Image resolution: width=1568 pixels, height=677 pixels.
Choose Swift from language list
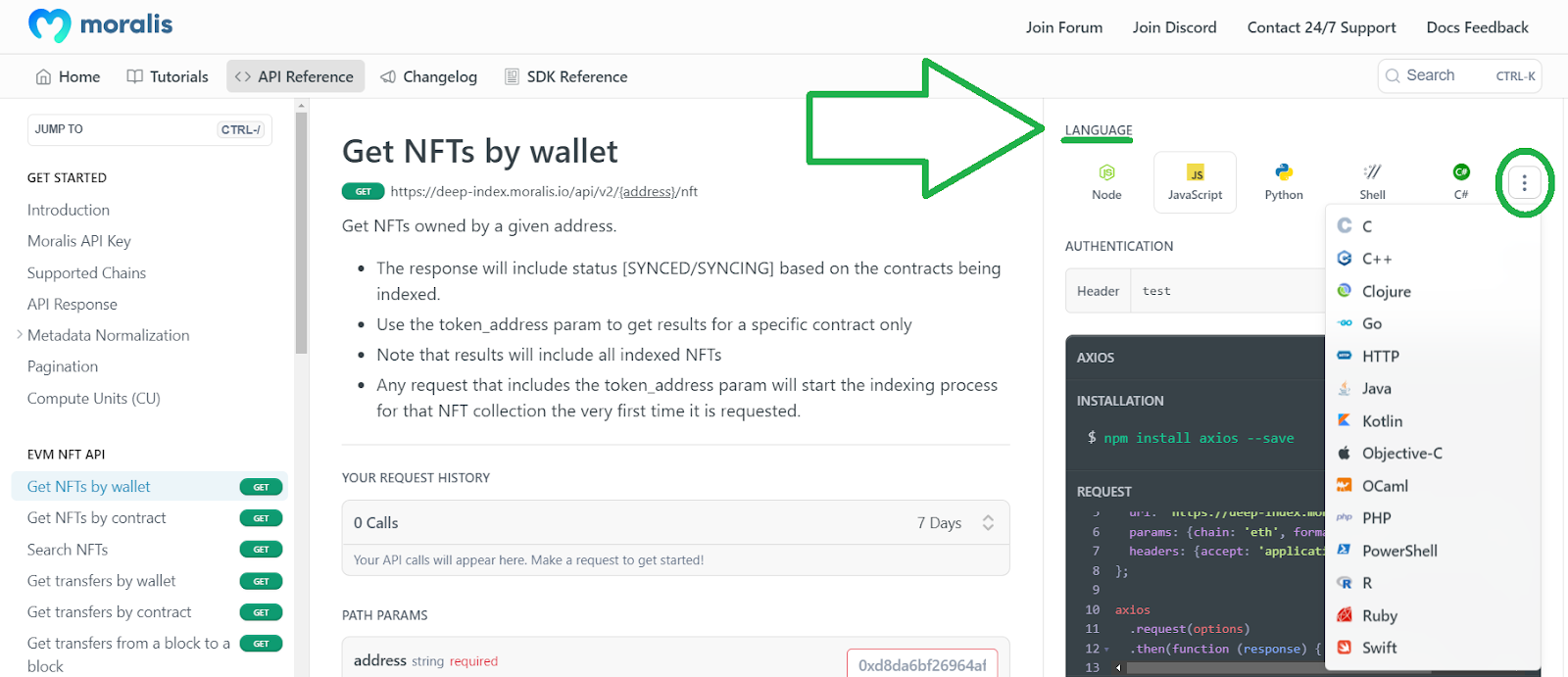[x=1432, y=648]
